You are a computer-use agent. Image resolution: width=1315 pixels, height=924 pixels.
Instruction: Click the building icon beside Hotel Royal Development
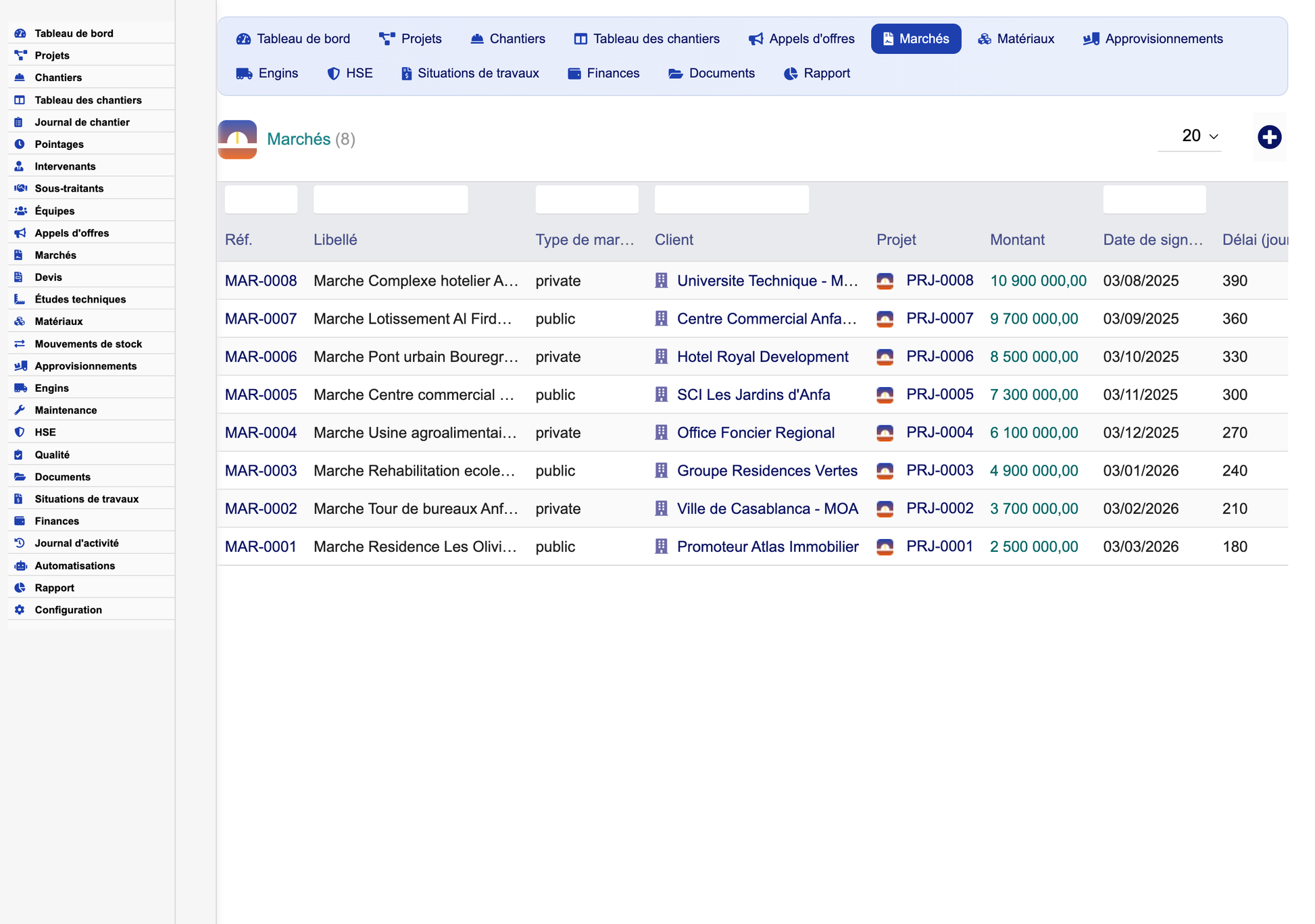[x=661, y=357]
